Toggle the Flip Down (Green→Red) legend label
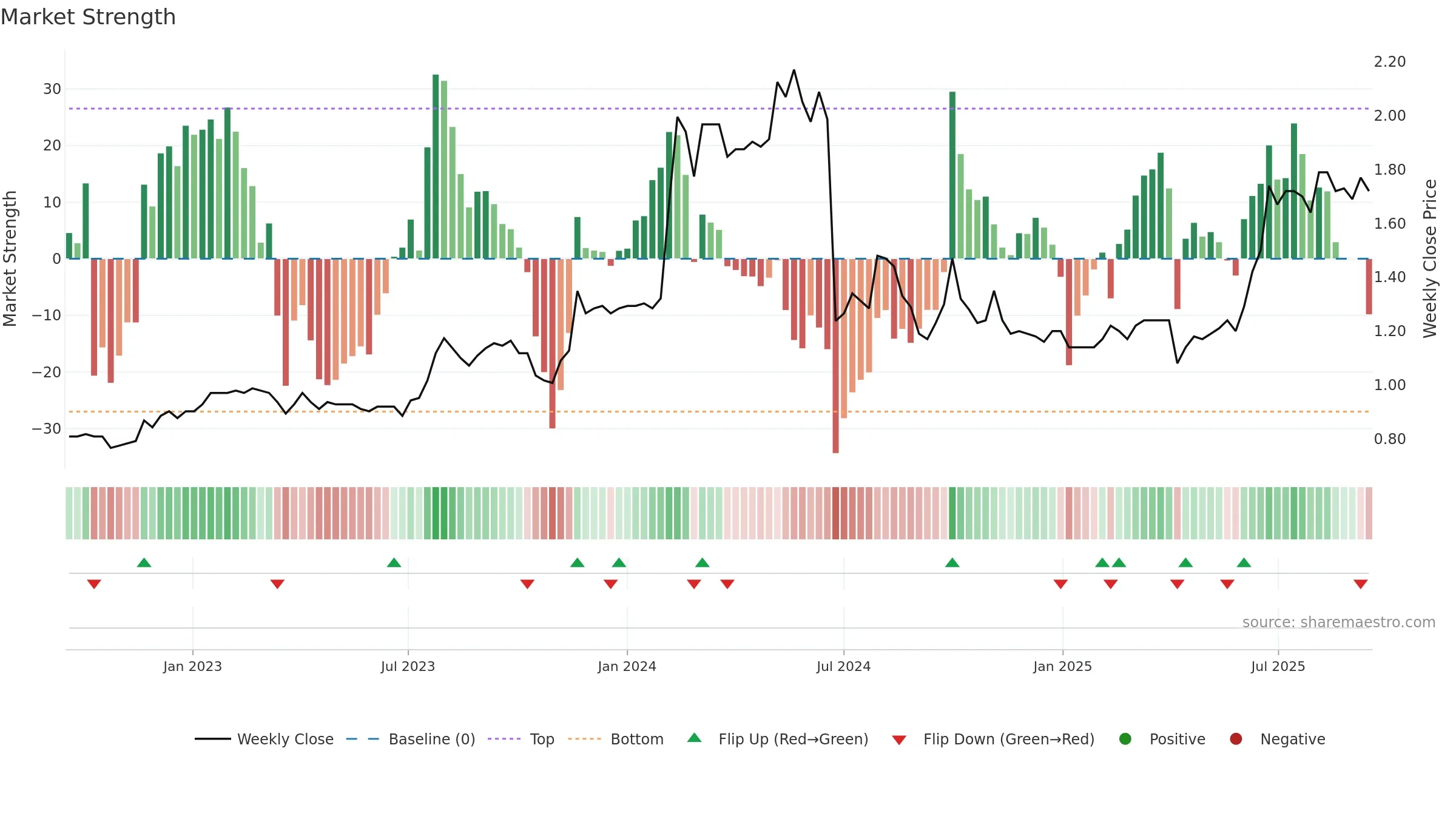Screen dimensions: 1456x819 (1009, 740)
